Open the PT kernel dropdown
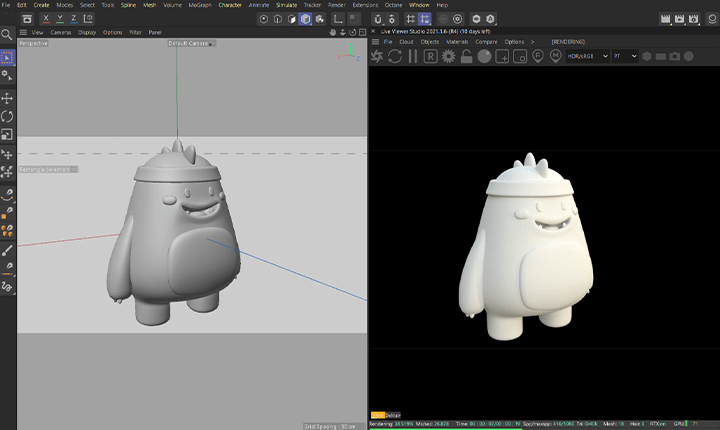Viewport: 720px width, 430px height. point(625,56)
